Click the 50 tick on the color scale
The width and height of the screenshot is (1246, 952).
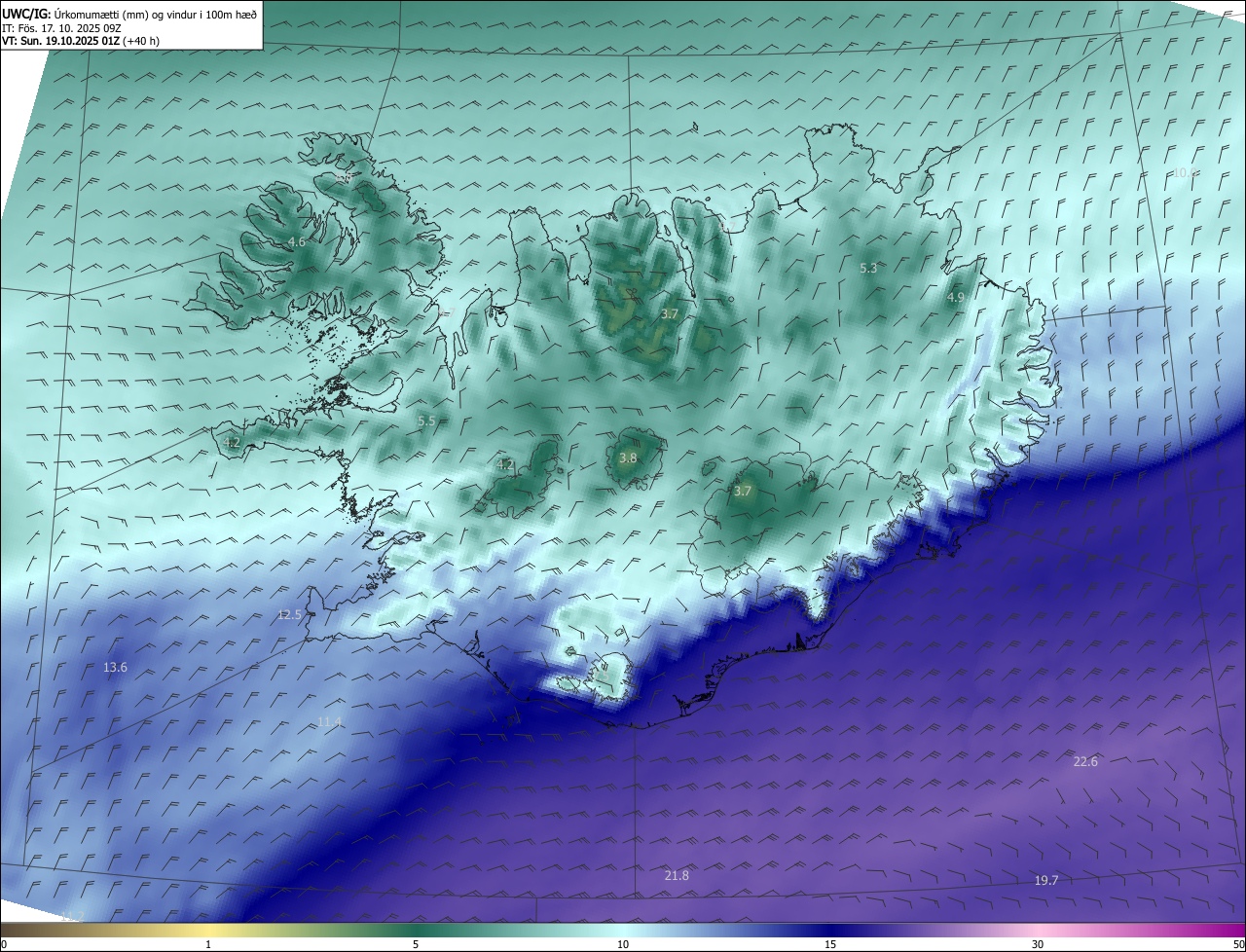(1238, 944)
